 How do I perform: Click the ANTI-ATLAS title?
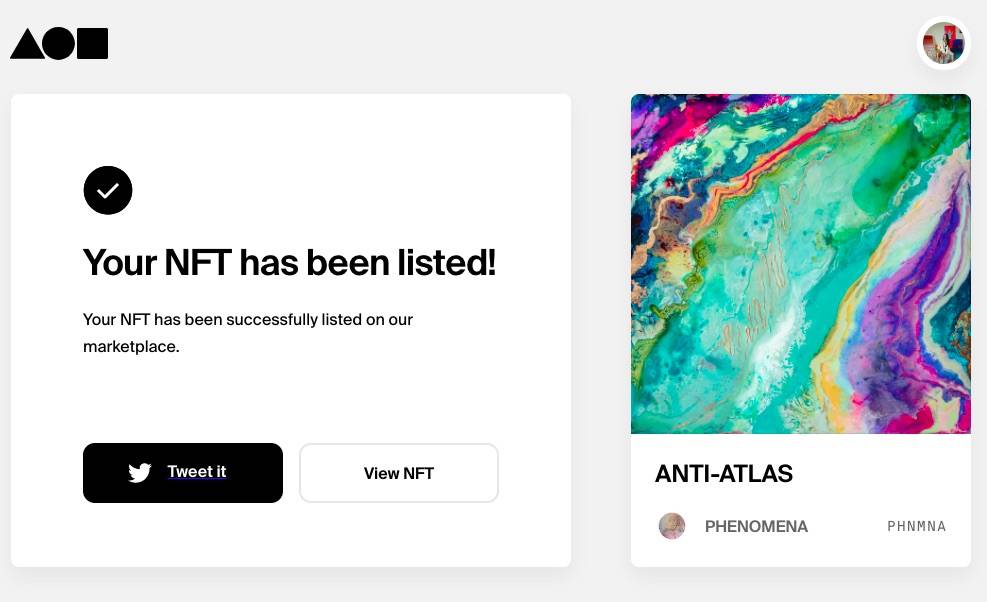[724, 474]
